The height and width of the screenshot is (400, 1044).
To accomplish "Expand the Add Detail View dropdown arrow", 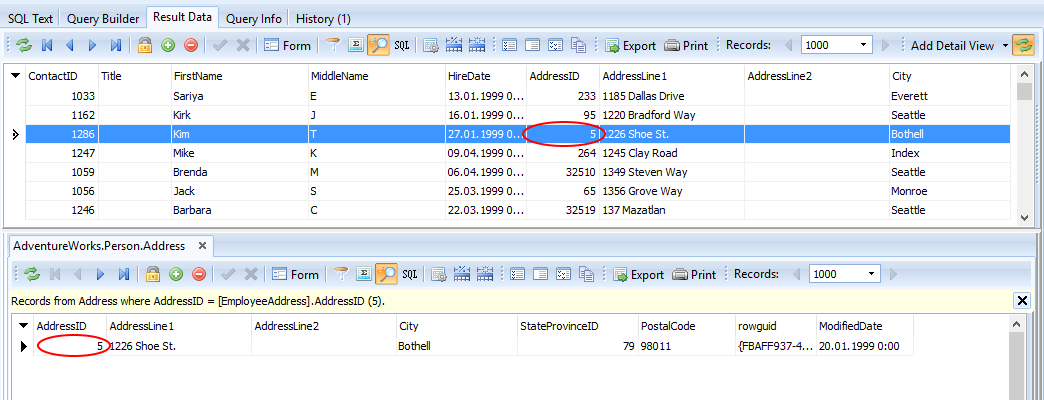I will click(x=1005, y=45).
